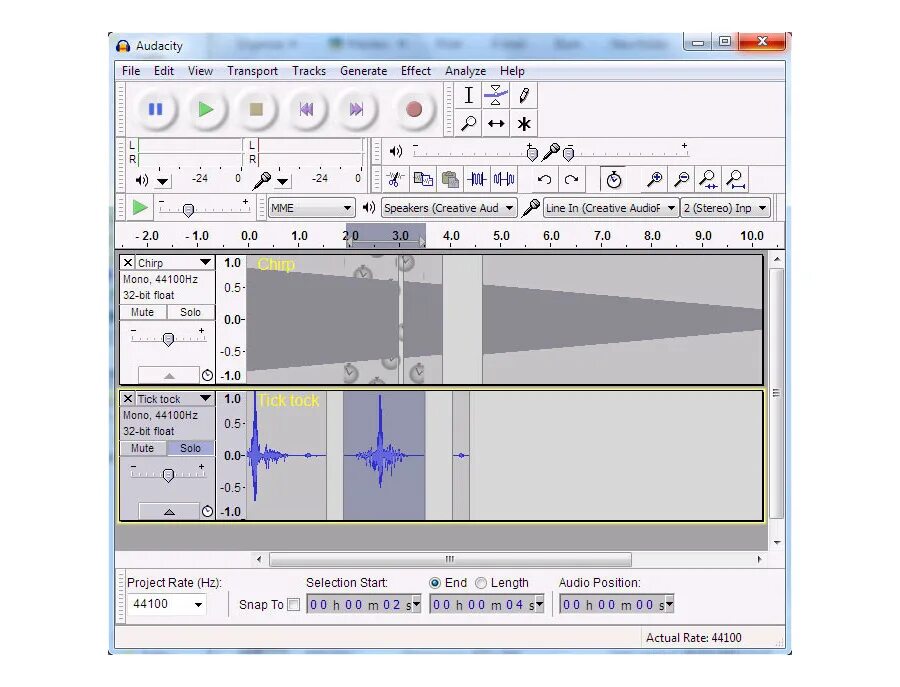This screenshot has width=900, height=687.
Task: Click the Zoom In icon
Action: [x=654, y=180]
